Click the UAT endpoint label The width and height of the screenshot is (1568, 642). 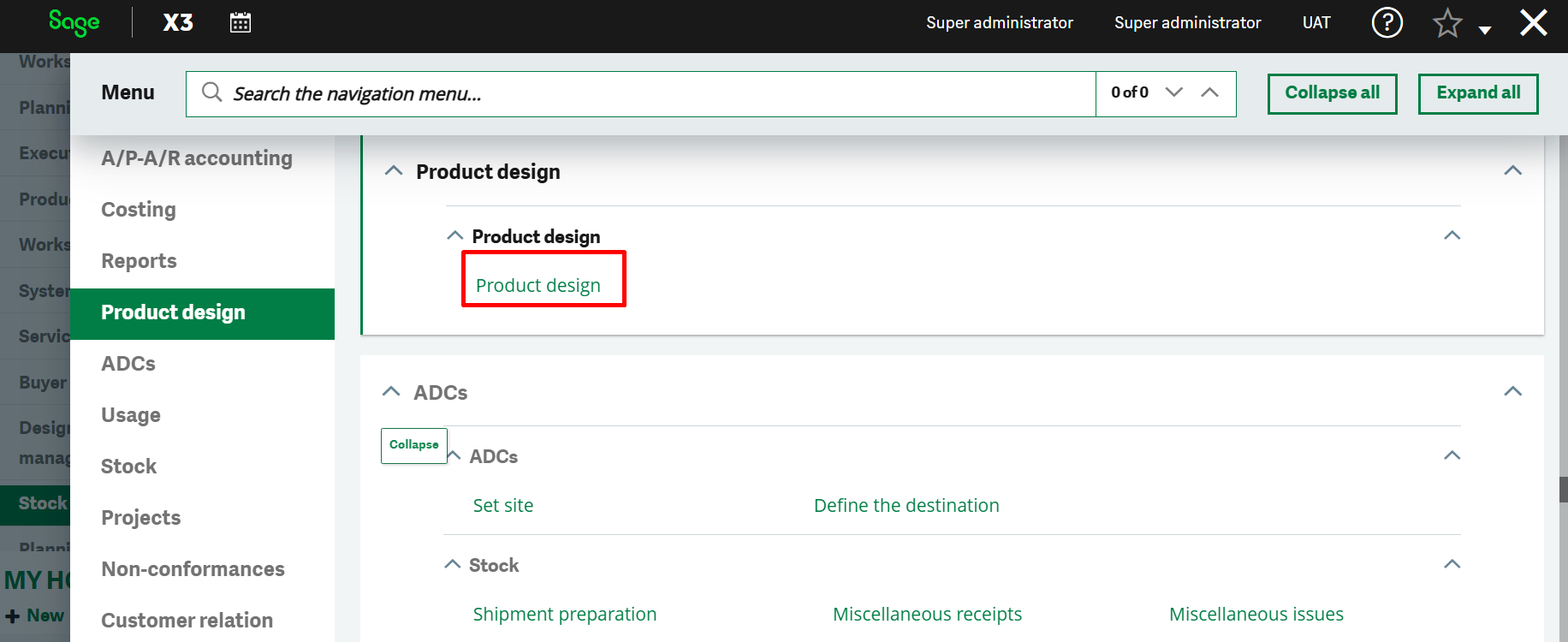coord(1316,22)
